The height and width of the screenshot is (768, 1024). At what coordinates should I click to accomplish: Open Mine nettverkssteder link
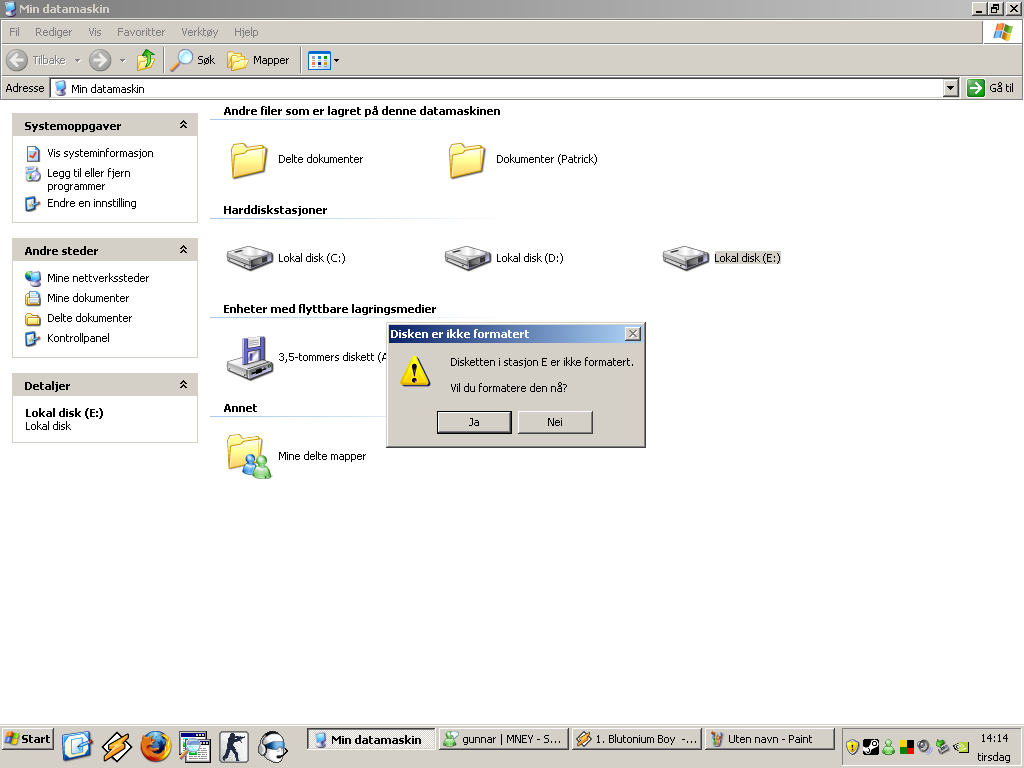98,278
